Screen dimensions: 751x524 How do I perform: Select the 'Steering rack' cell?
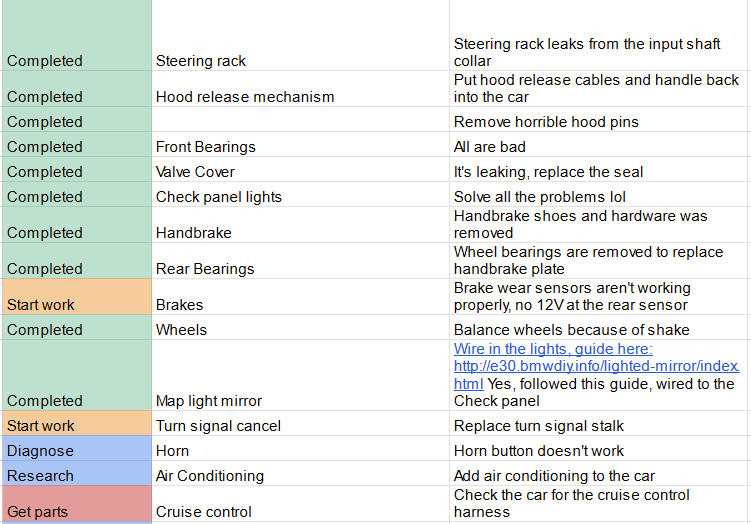[x=201, y=61]
